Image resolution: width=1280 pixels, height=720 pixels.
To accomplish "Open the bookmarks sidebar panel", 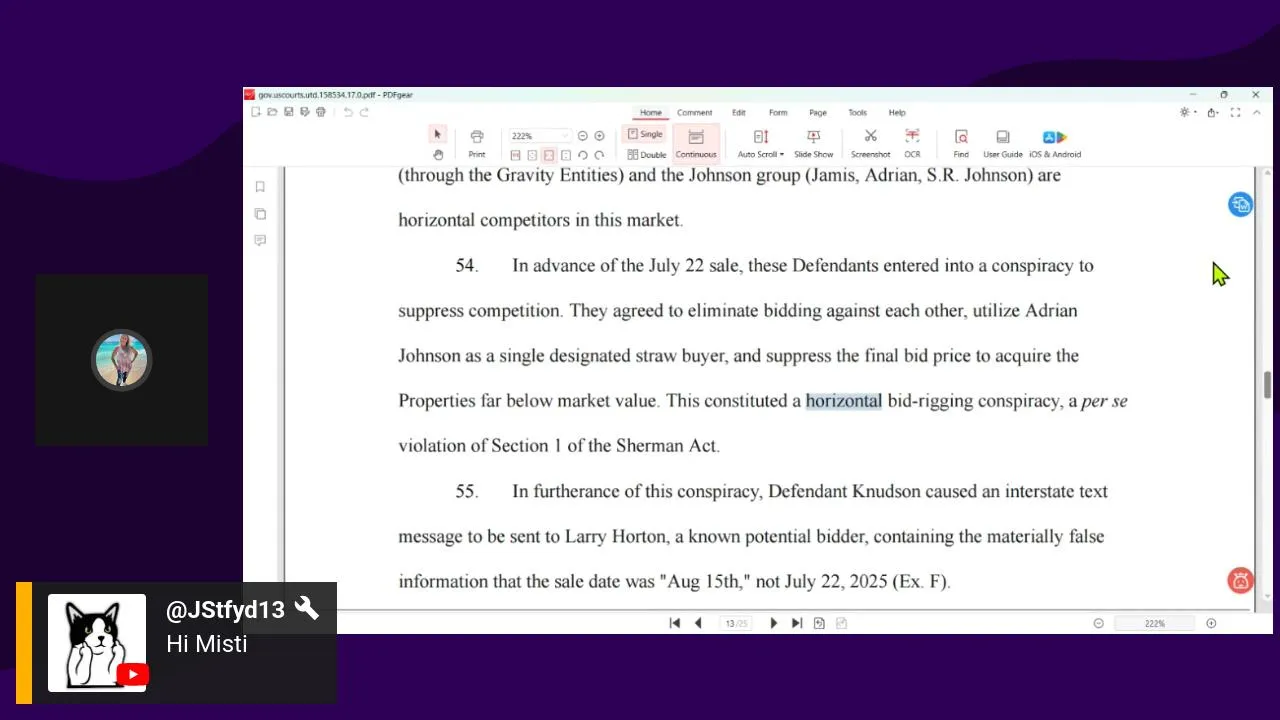I will coord(260,187).
